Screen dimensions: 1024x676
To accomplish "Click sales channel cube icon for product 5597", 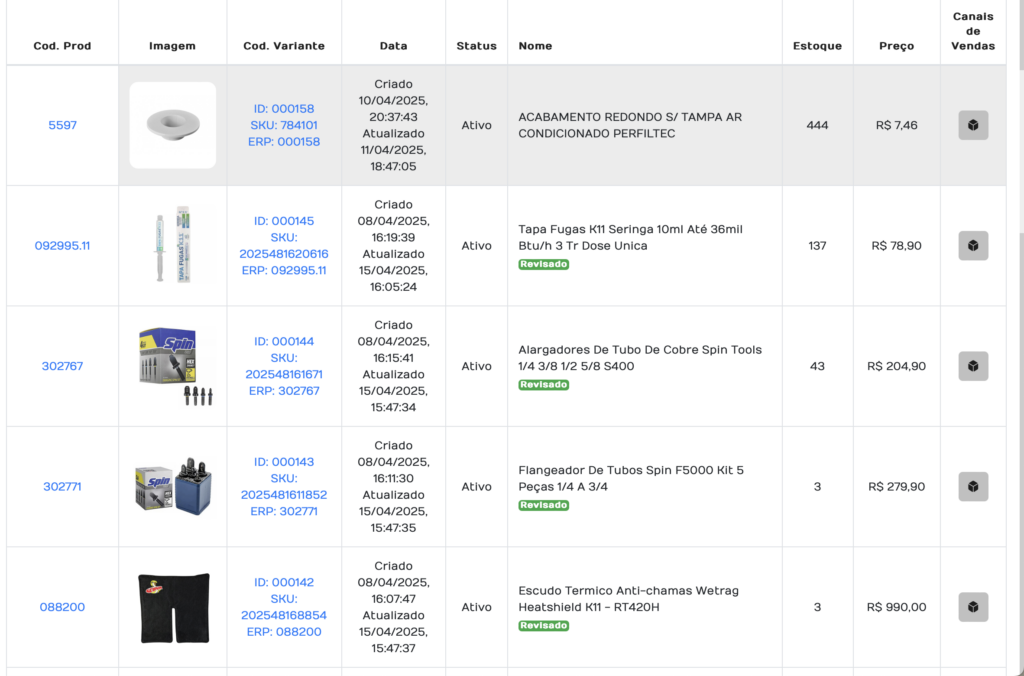I will (x=973, y=125).
